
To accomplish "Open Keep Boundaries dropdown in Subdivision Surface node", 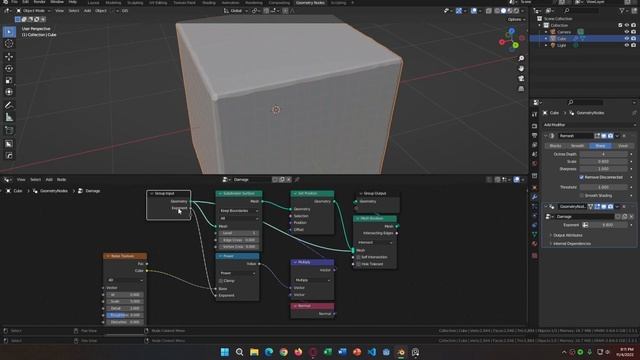I will (x=239, y=211).
